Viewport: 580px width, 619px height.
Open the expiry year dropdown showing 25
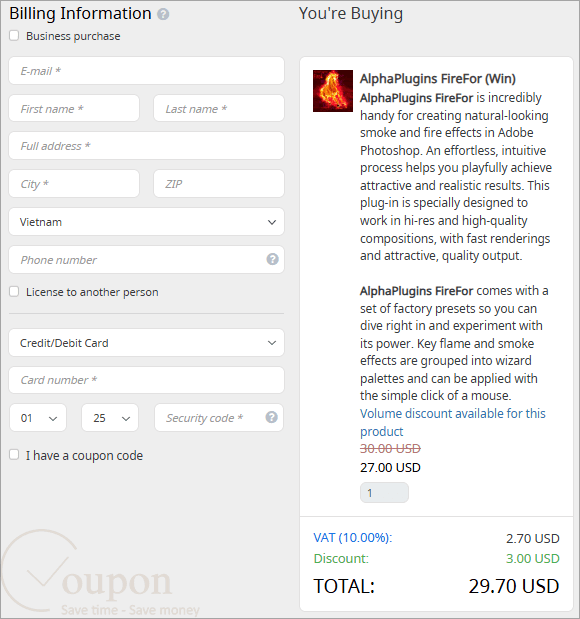tap(110, 418)
